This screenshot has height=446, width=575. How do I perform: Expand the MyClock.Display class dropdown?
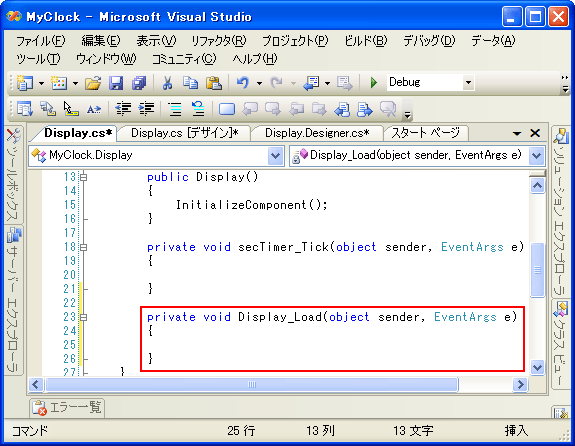click(x=275, y=156)
